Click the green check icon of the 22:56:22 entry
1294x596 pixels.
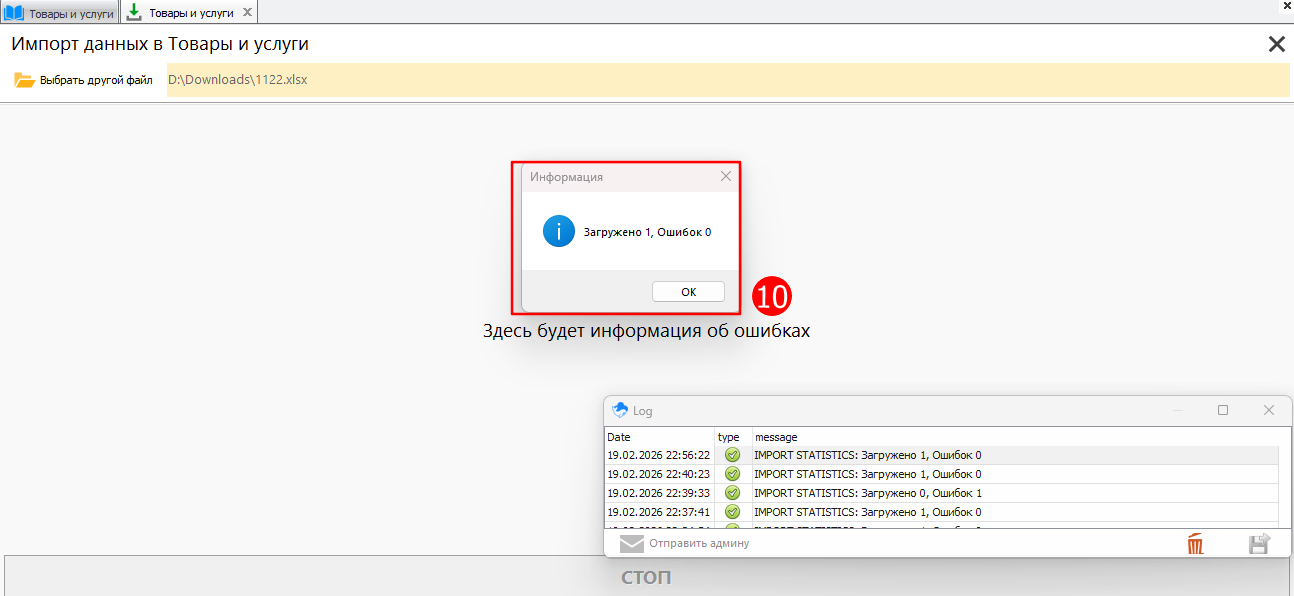point(732,455)
